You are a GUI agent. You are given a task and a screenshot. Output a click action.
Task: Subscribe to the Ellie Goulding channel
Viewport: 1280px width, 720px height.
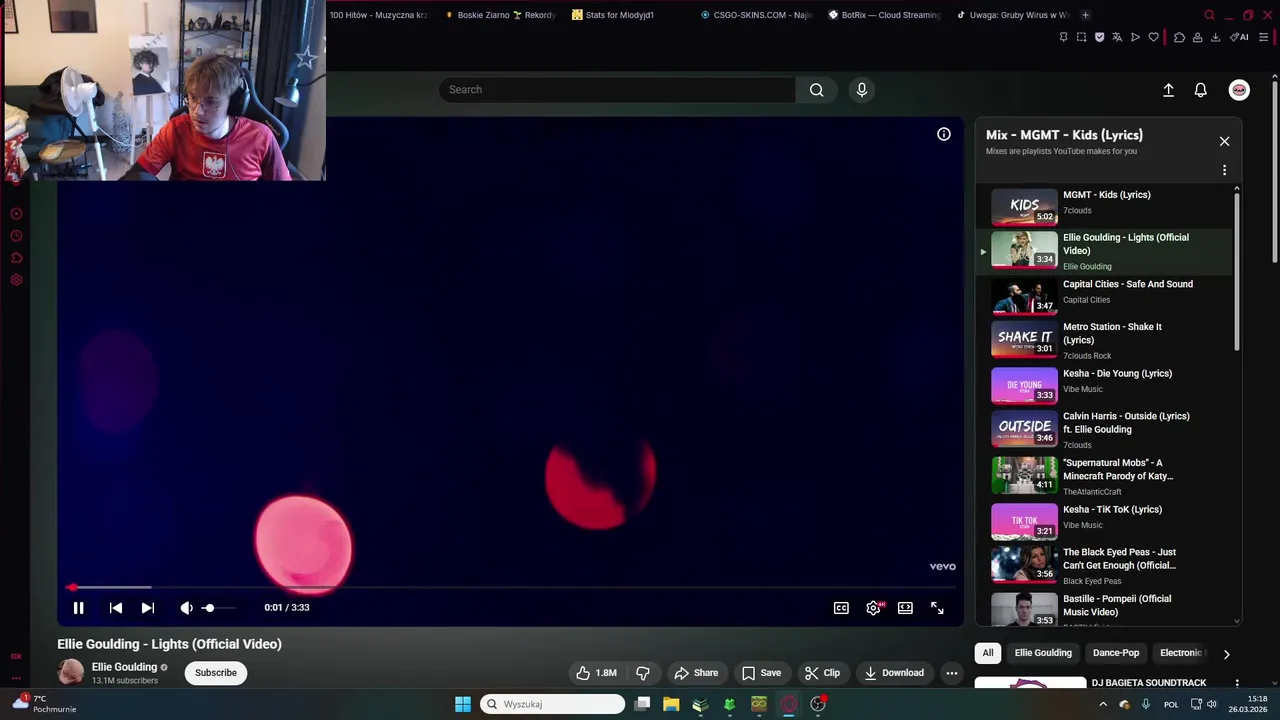point(216,673)
